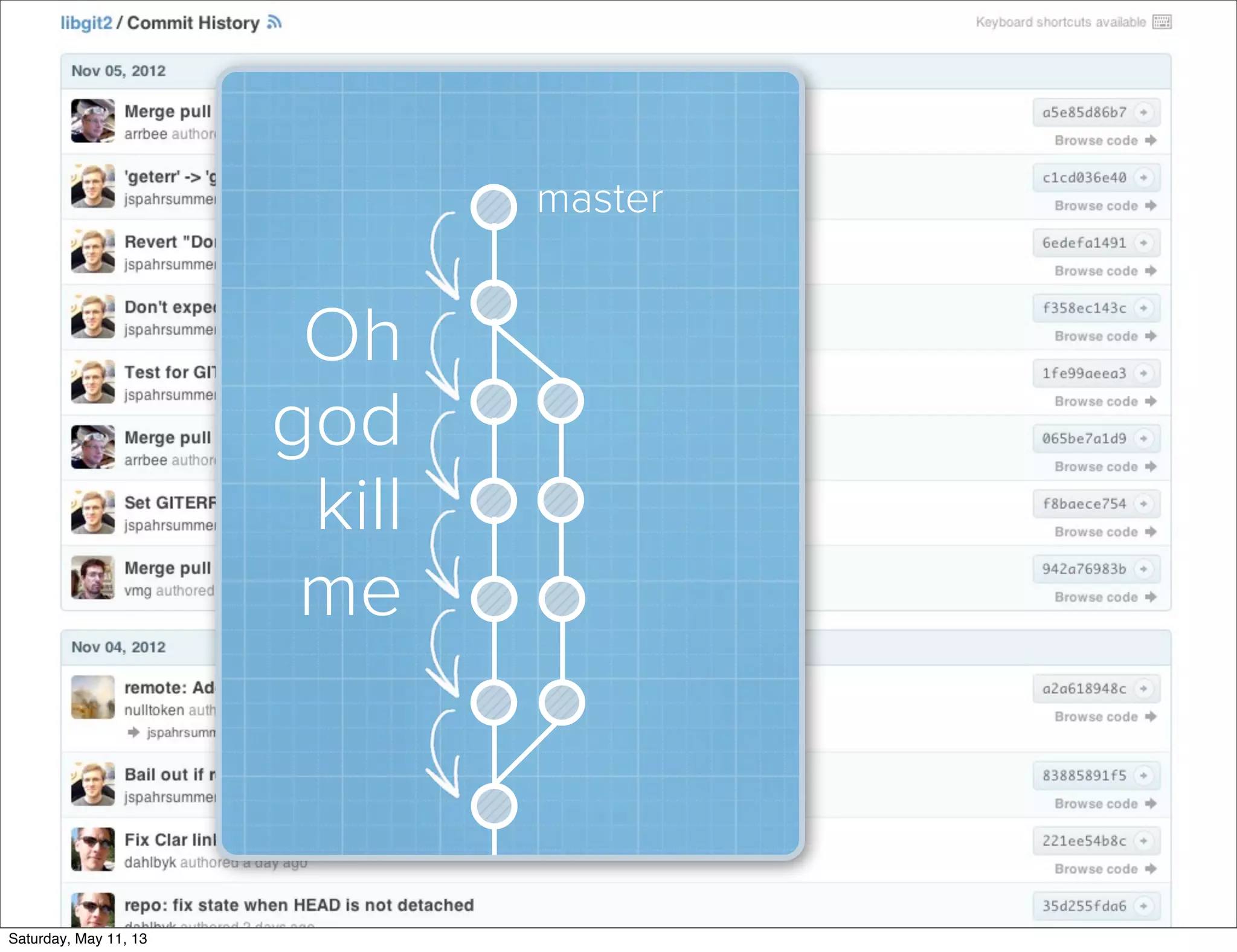1237x952 pixels.
Task: Click vmg avatar on Merge pull commit
Action: [x=92, y=577]
